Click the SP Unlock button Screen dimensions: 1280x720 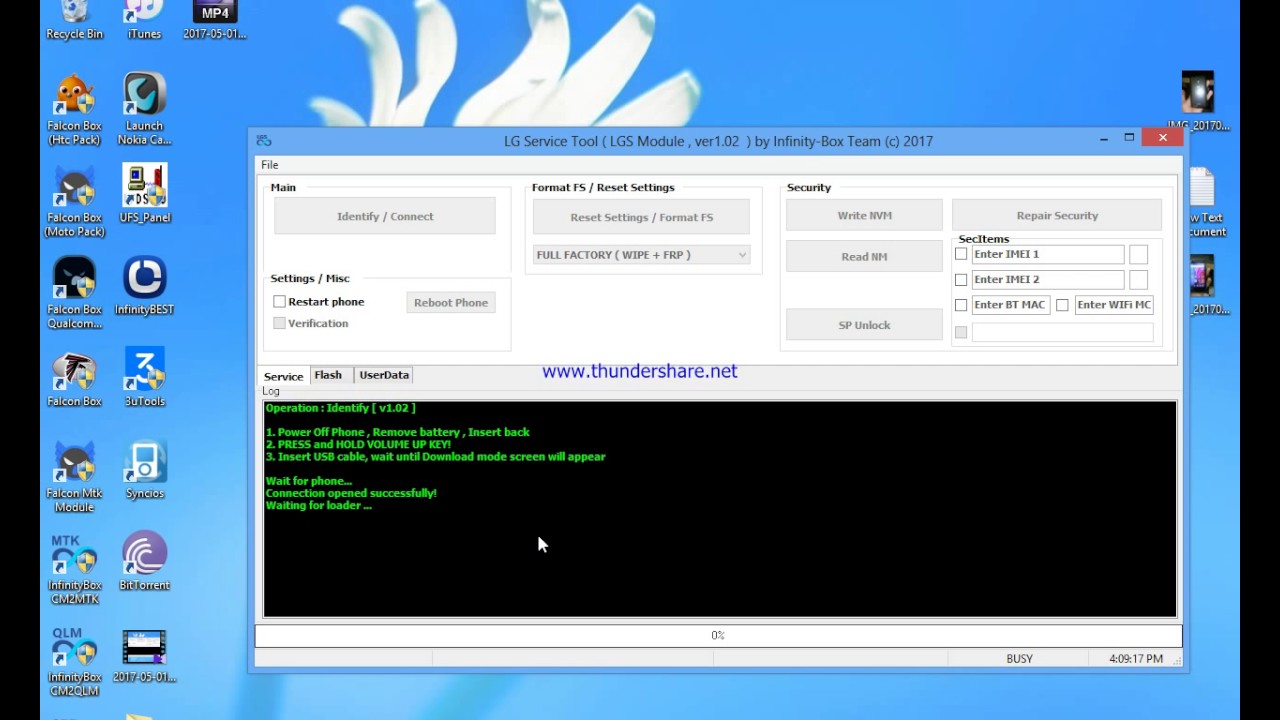[x=864, y=325]
